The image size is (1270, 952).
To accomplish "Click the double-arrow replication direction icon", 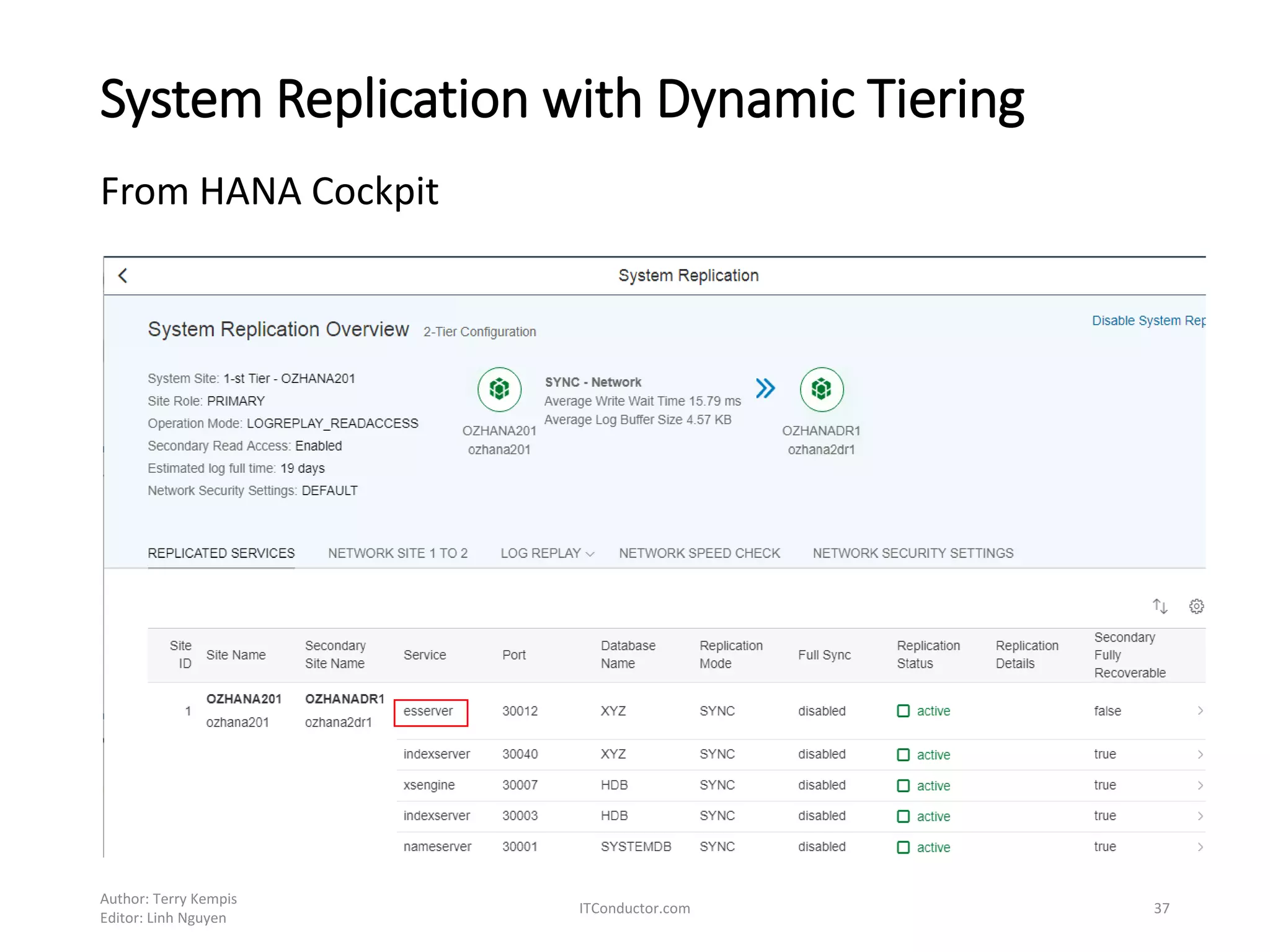I will pyautogui.click(x=765, y=389).
